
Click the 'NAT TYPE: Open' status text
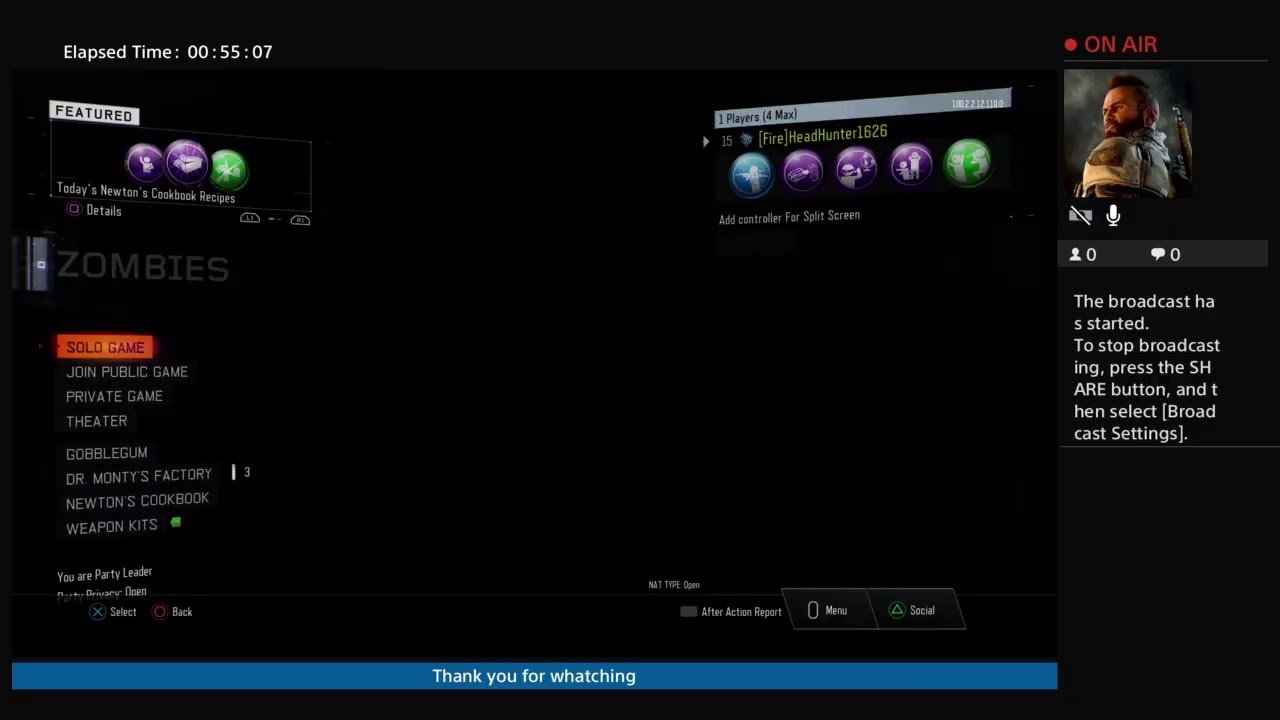674,585
